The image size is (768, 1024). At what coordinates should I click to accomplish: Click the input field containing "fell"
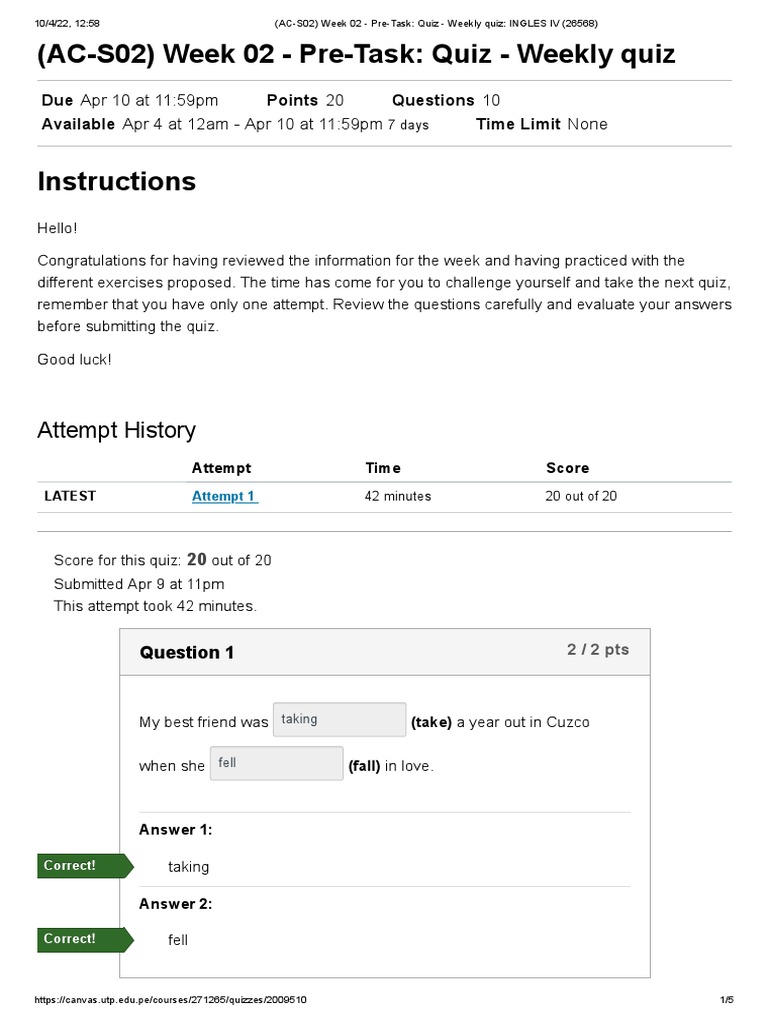tap(276, 764)
